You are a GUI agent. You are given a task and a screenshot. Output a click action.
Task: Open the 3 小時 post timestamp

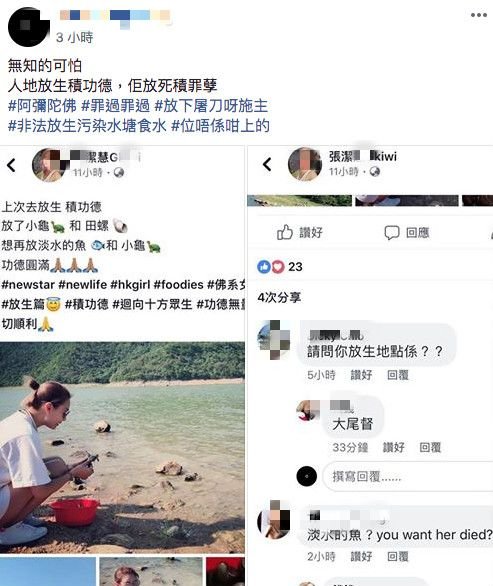[74, 37]
